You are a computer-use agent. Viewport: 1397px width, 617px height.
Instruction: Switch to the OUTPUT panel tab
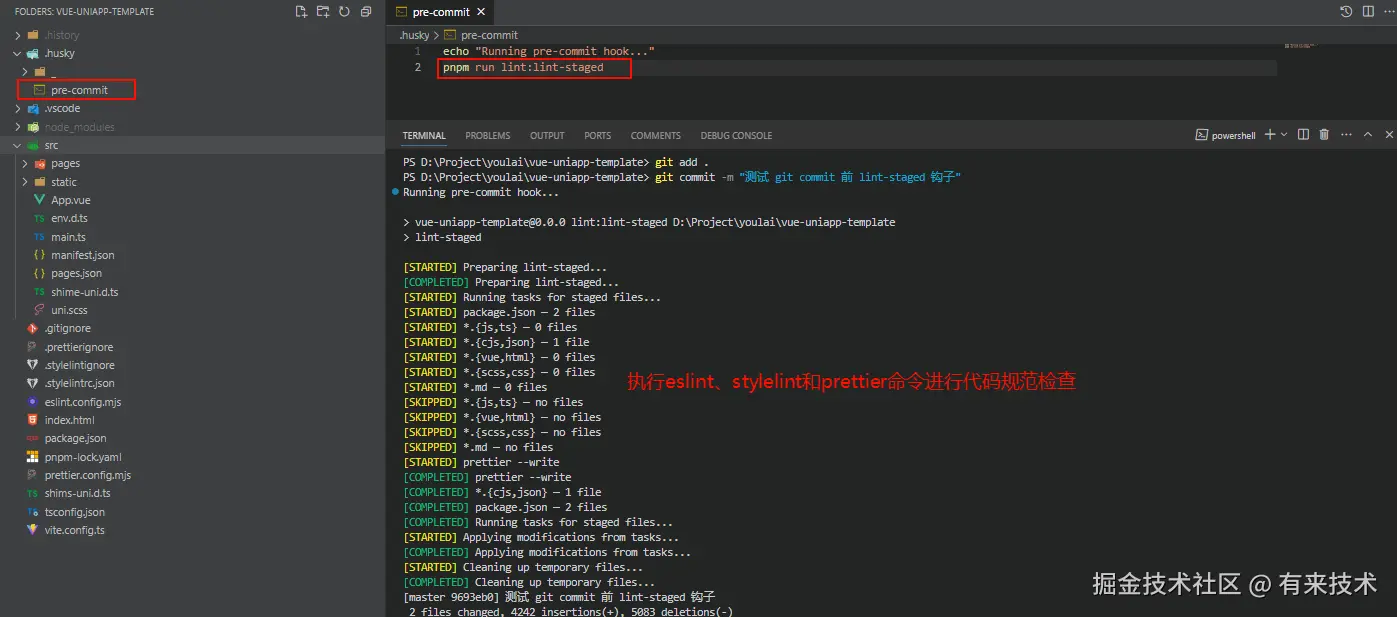coord(547,135)
